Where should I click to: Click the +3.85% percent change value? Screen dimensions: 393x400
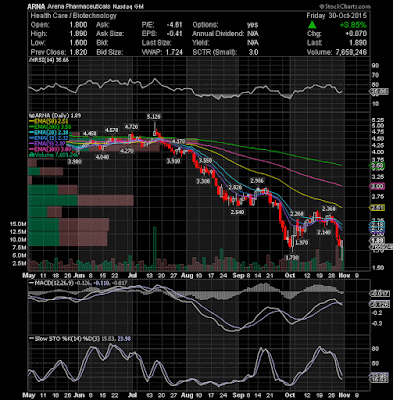tap(353, 25)
